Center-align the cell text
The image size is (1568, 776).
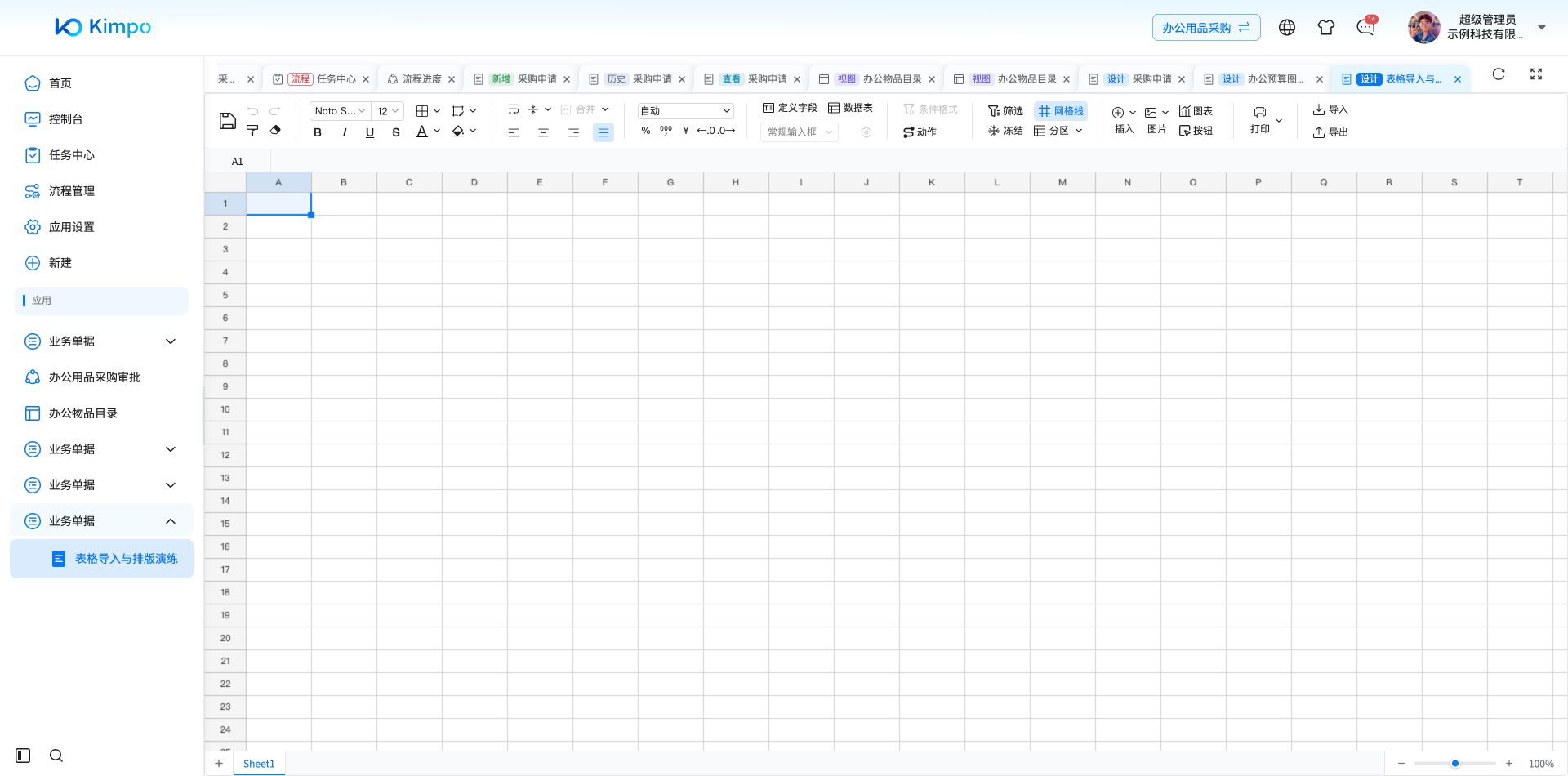click(543, 132)
